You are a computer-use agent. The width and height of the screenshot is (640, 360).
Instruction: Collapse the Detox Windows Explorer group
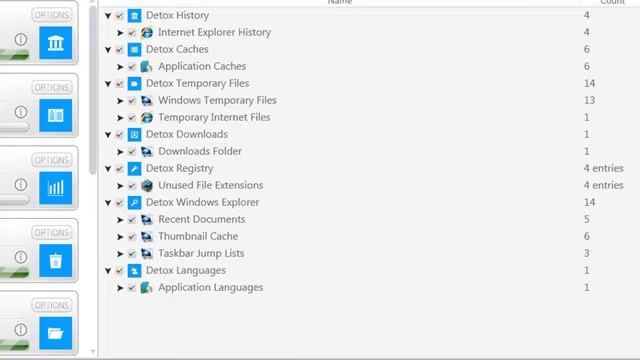pos(108,202)
